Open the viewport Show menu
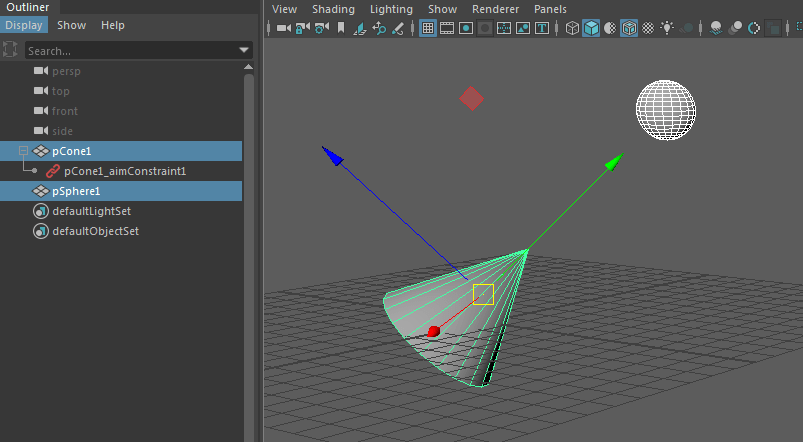The height and width of the screenshot is (442, 803). 442,9
